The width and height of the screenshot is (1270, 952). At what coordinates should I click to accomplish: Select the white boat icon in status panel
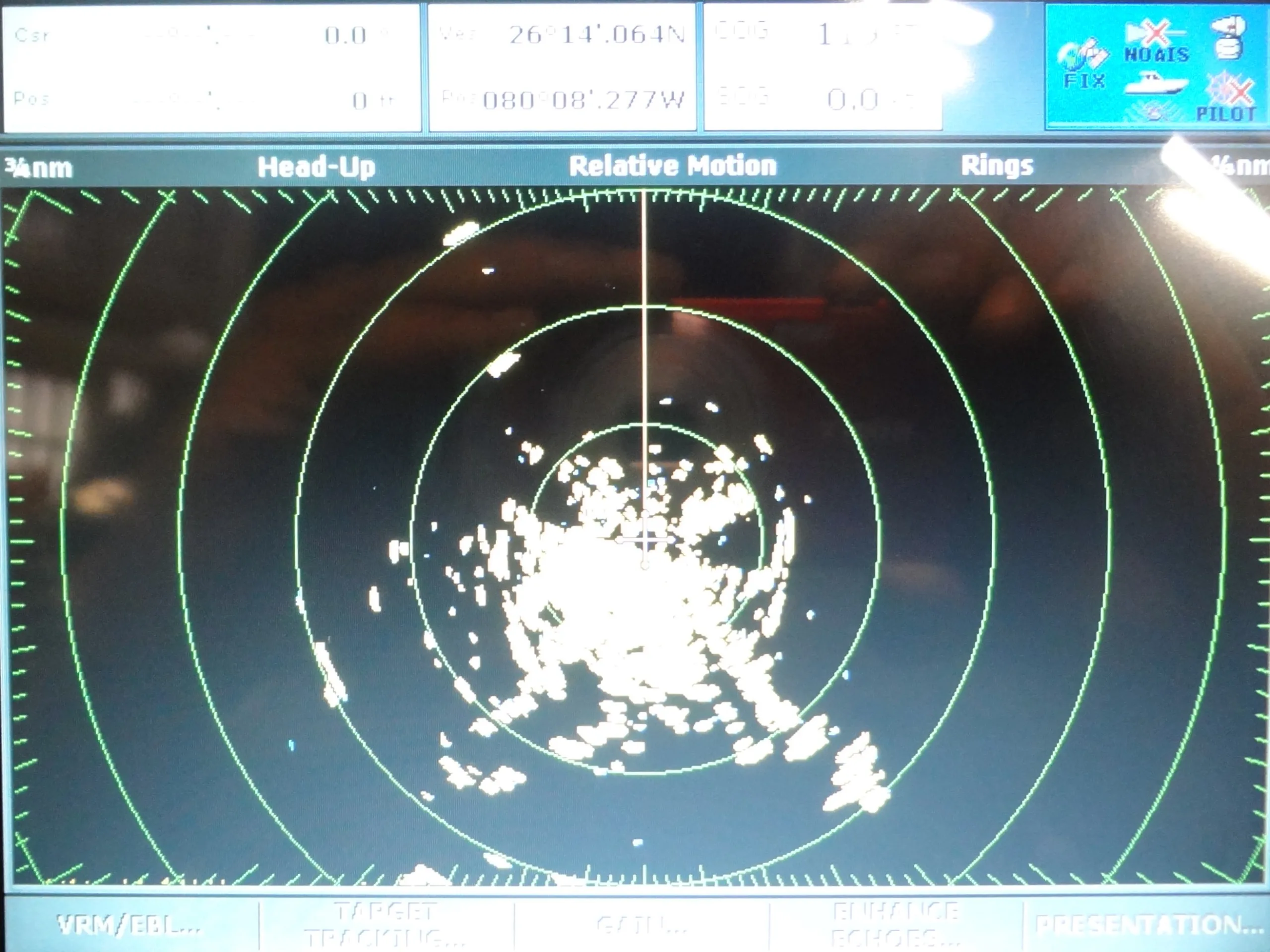1154,83
